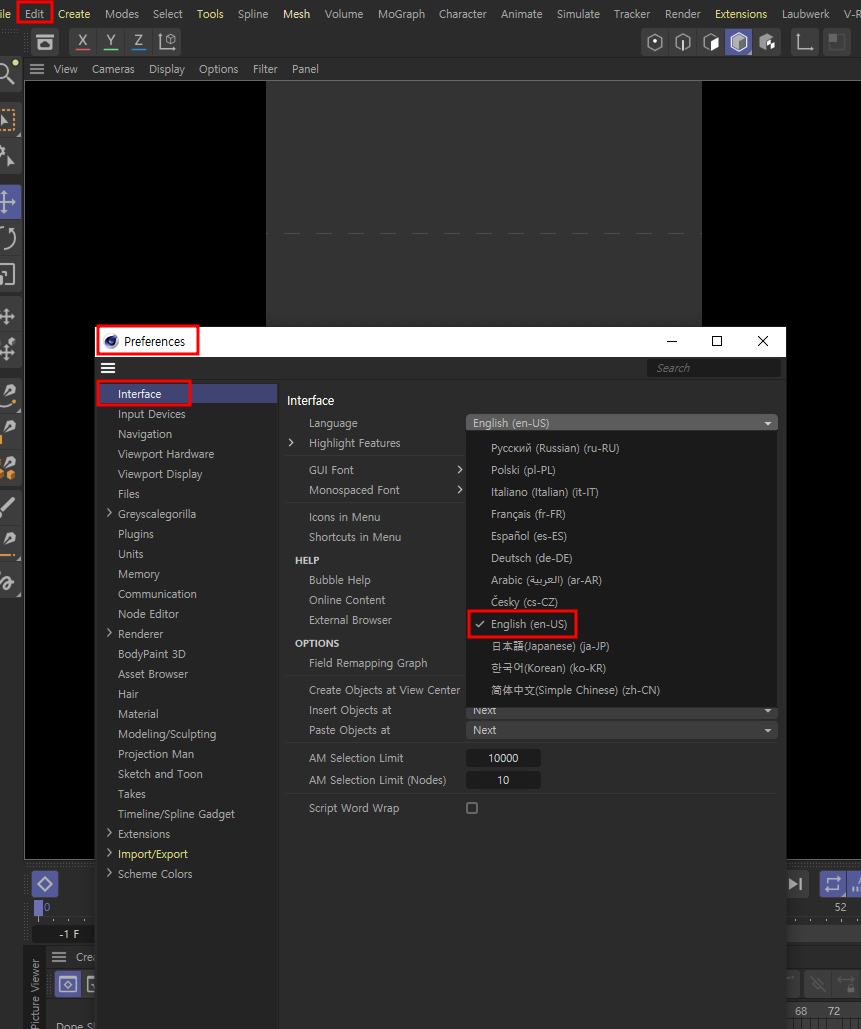Open the viewport Display menu
The width and height of the screenshot is (861, 1029).
tap(167, 69)
